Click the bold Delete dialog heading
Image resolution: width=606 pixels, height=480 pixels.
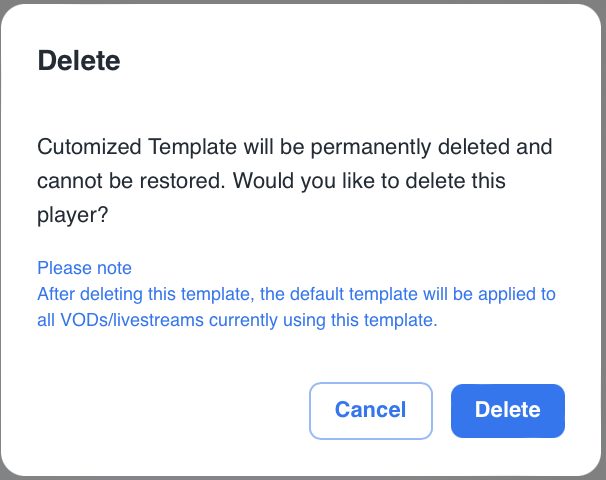[x=79, y=61]
